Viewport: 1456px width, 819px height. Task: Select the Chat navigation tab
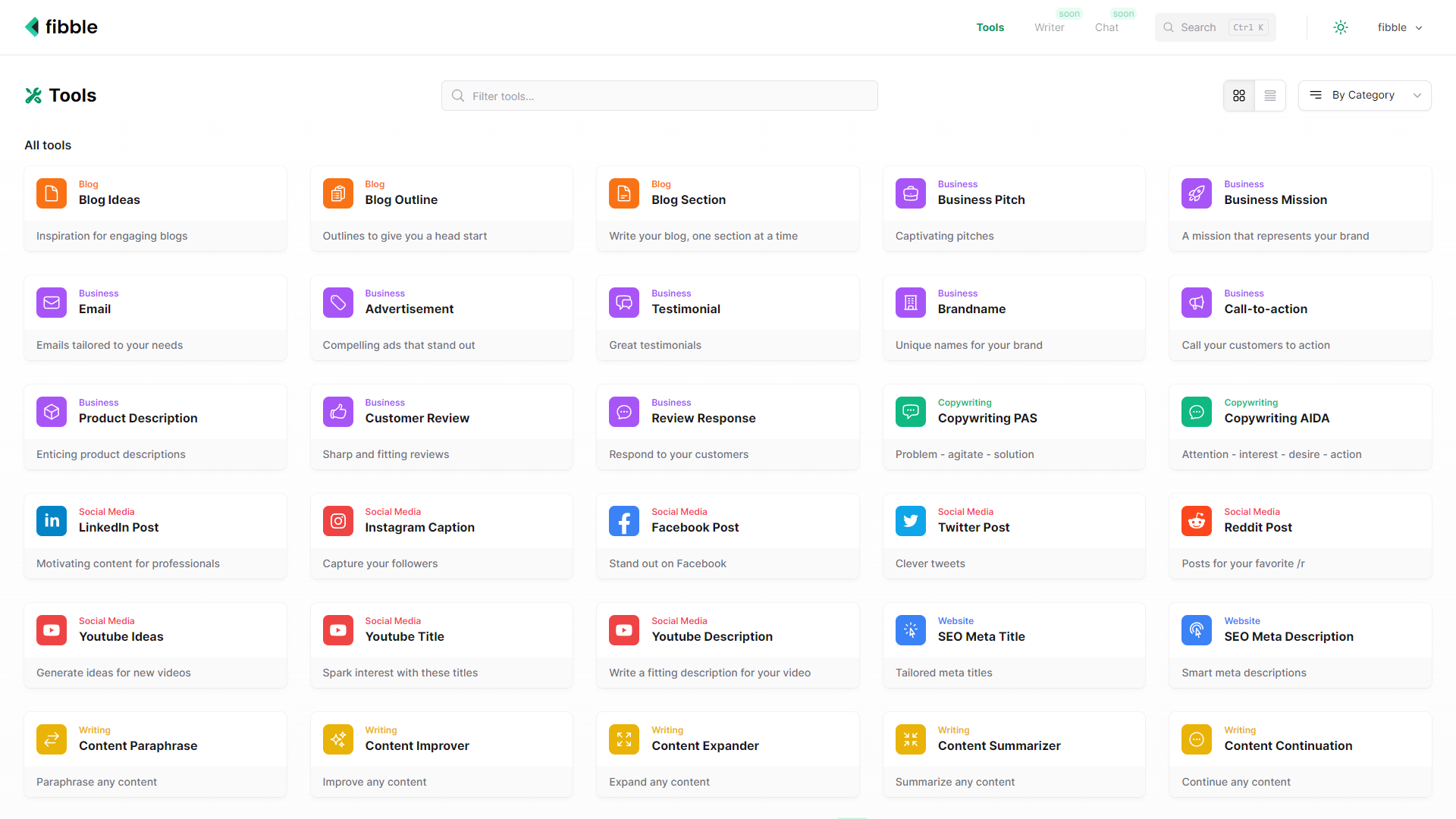1106,27
